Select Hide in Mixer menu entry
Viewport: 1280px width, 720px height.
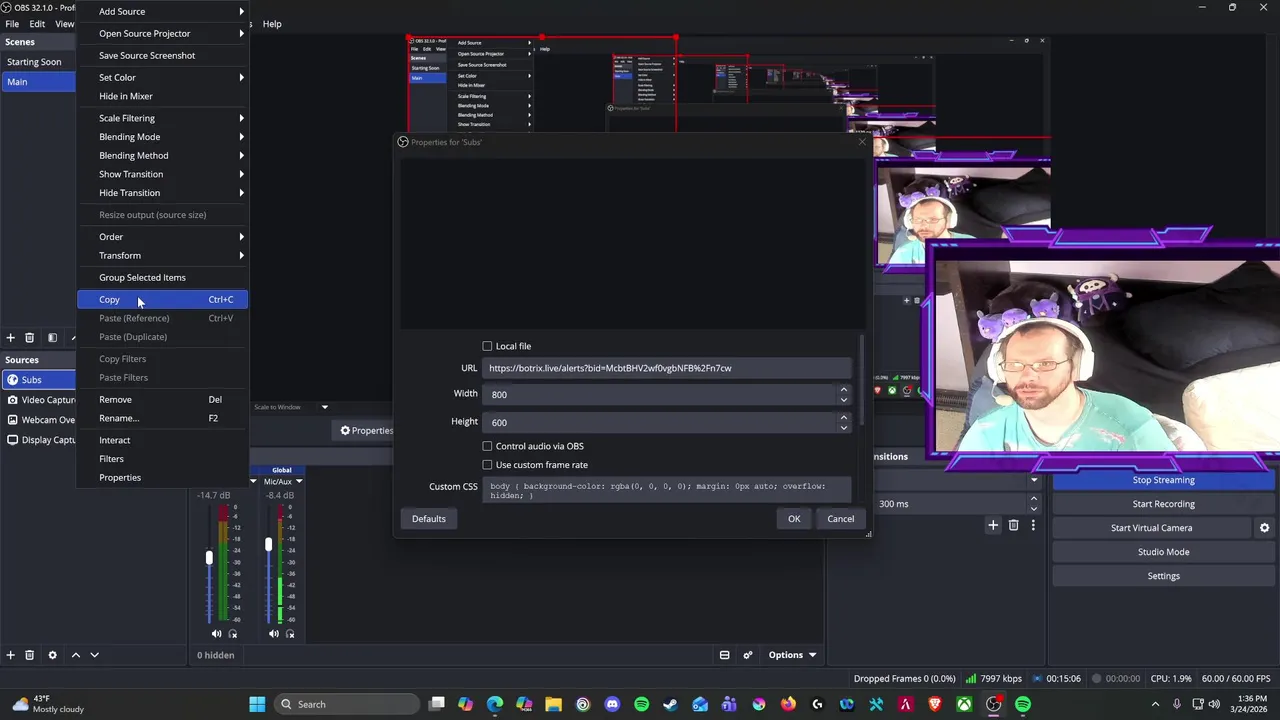[162, 96]
